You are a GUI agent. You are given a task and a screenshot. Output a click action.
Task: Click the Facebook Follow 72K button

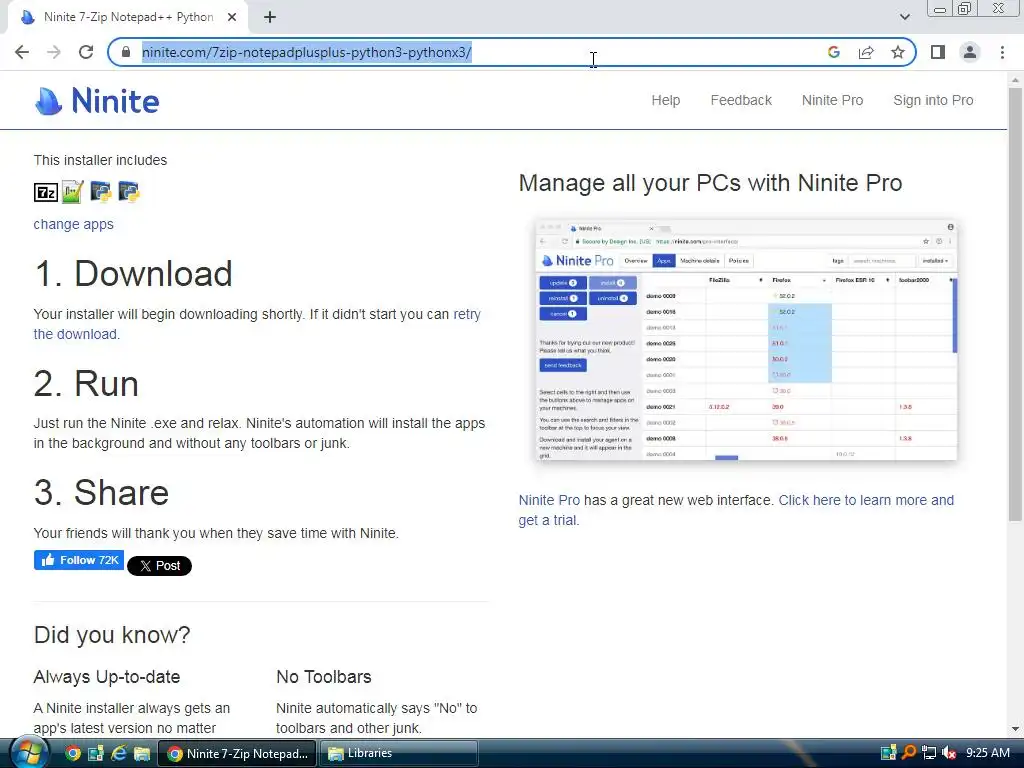point(79,560)
